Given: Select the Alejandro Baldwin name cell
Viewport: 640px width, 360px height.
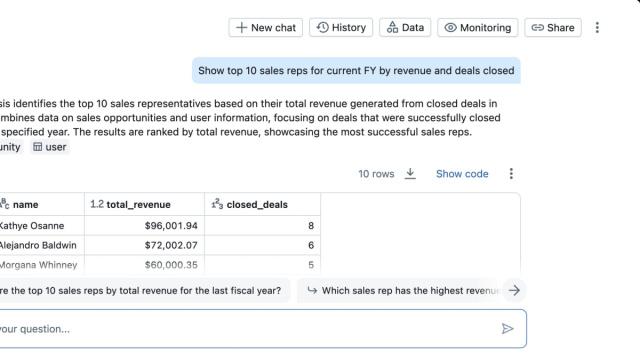Looking at the screenshot, I should 42,245.
